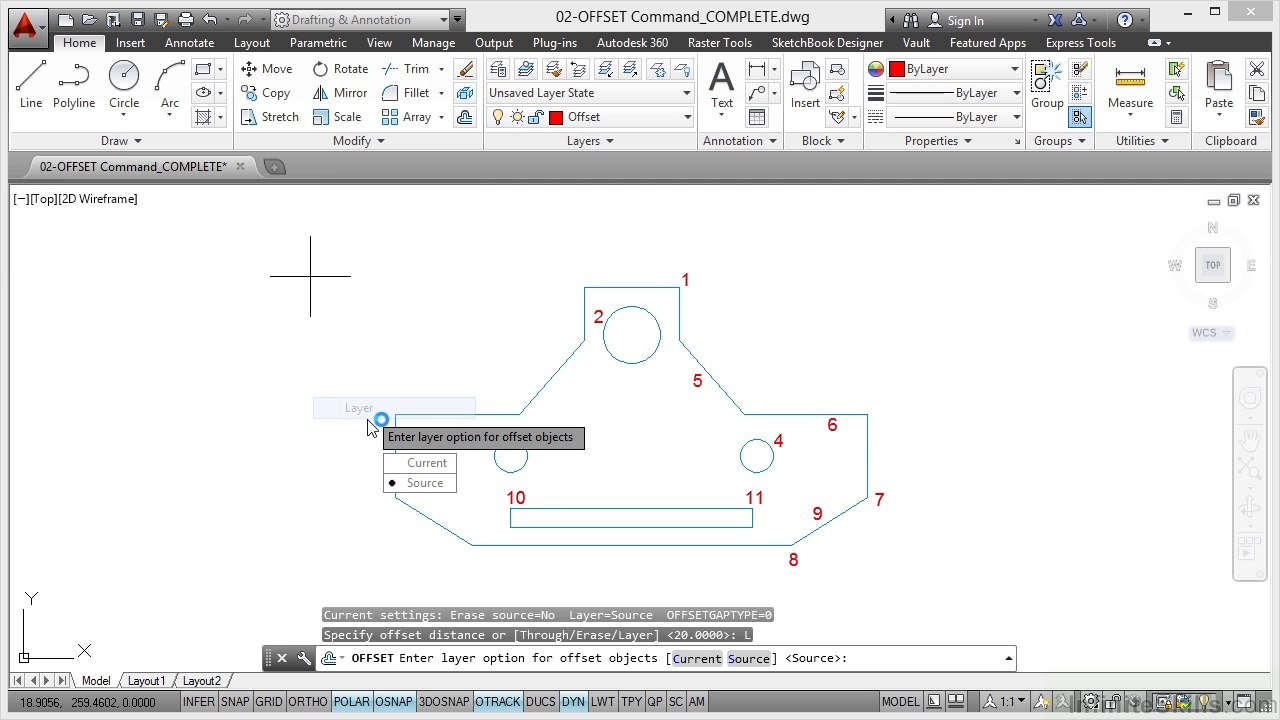Toggle SNAP mode in status bar
The height and width of the screenshot is (720, 1280).
click(x=235, y=702)
